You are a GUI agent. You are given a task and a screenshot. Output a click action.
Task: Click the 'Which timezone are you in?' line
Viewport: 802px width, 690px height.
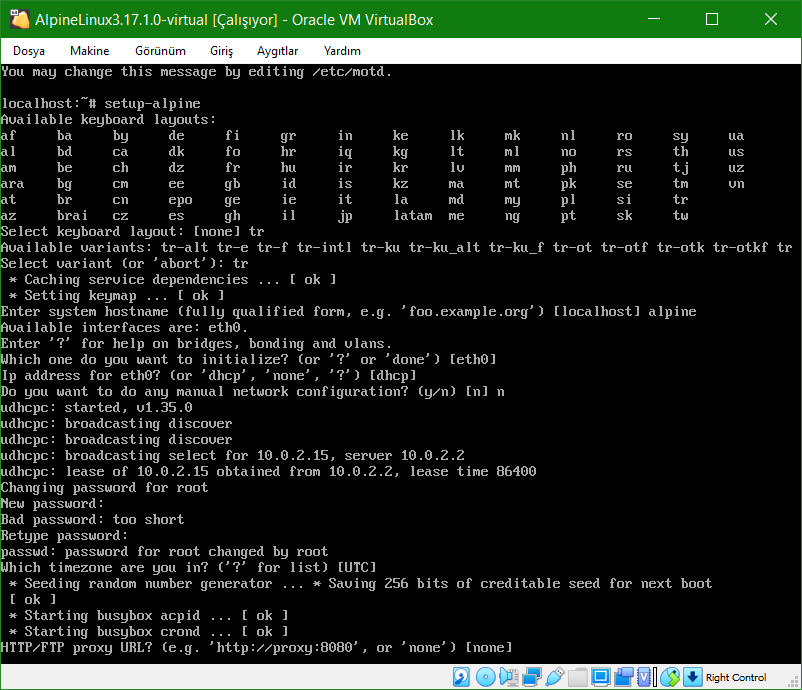point(189,568)
